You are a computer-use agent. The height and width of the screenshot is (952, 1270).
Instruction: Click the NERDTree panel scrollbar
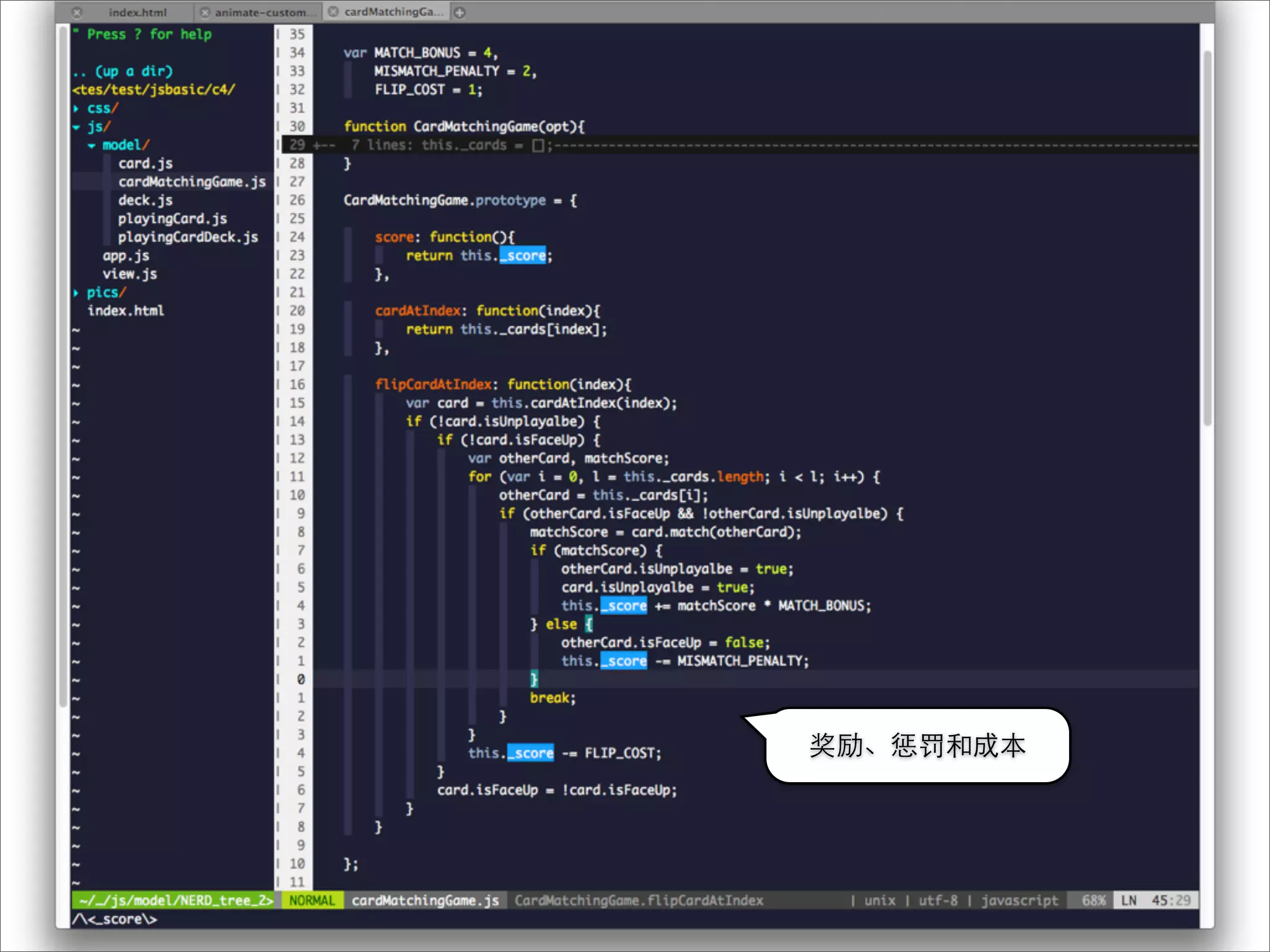63,366
